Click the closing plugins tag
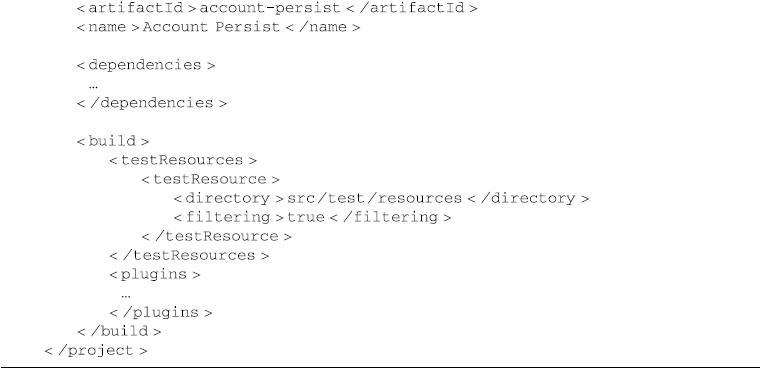Screen dimensions: 761x369 161,313
